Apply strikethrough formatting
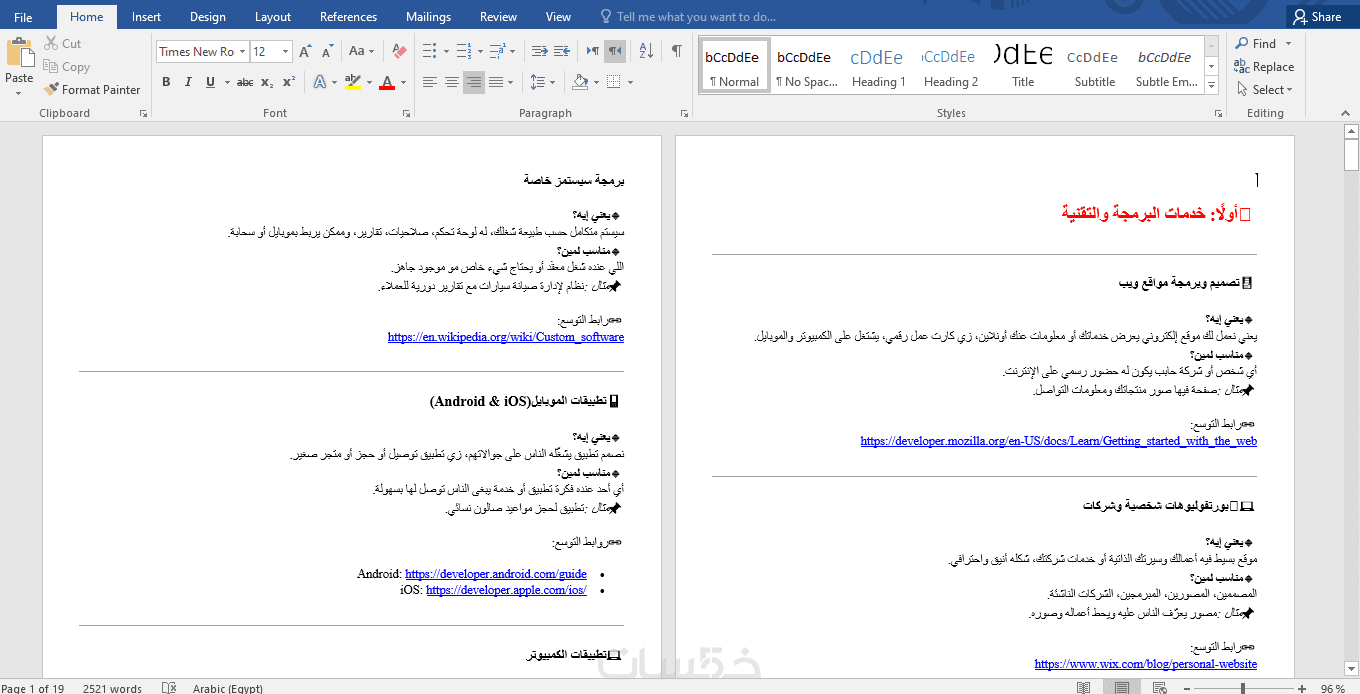Screen dimensions: 1360x694 (244, 82)
